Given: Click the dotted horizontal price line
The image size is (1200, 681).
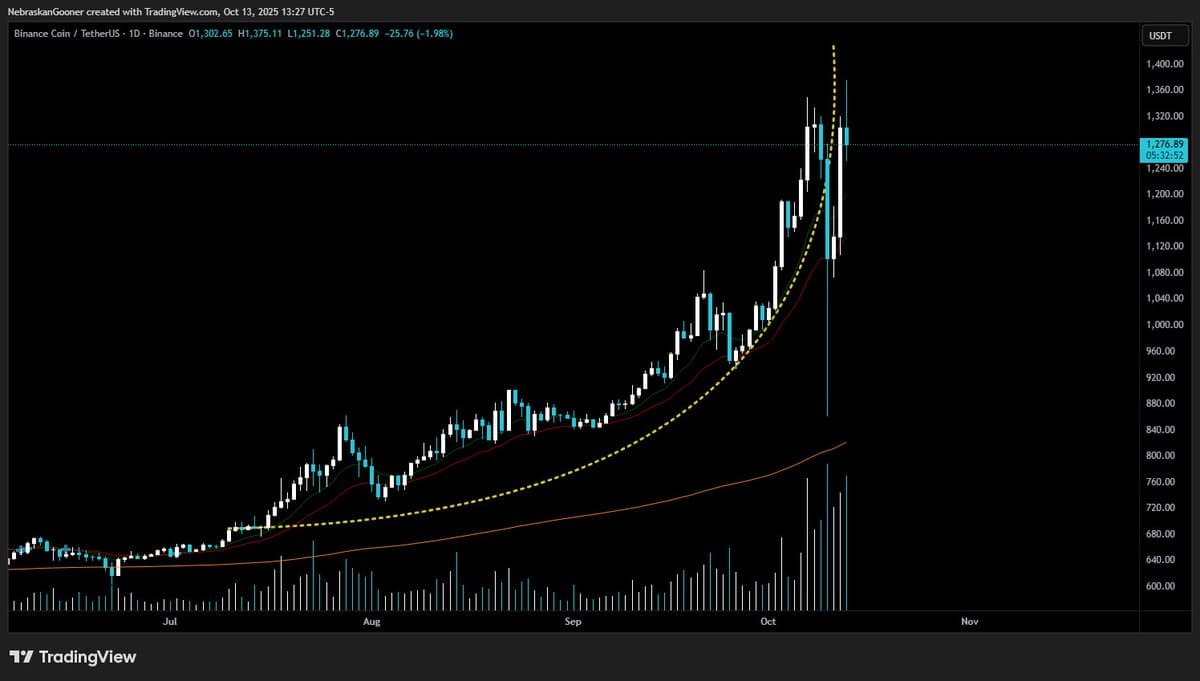Looking at the screenshot, I should pyautogui.click(x=400, y=144).
